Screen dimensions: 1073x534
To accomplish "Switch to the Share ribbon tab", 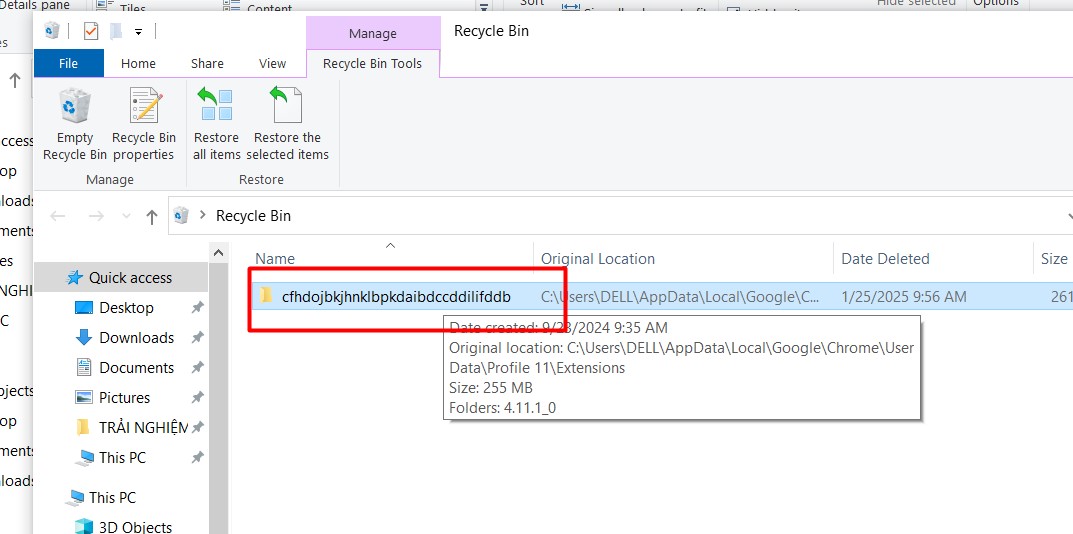I will [207, 63].
